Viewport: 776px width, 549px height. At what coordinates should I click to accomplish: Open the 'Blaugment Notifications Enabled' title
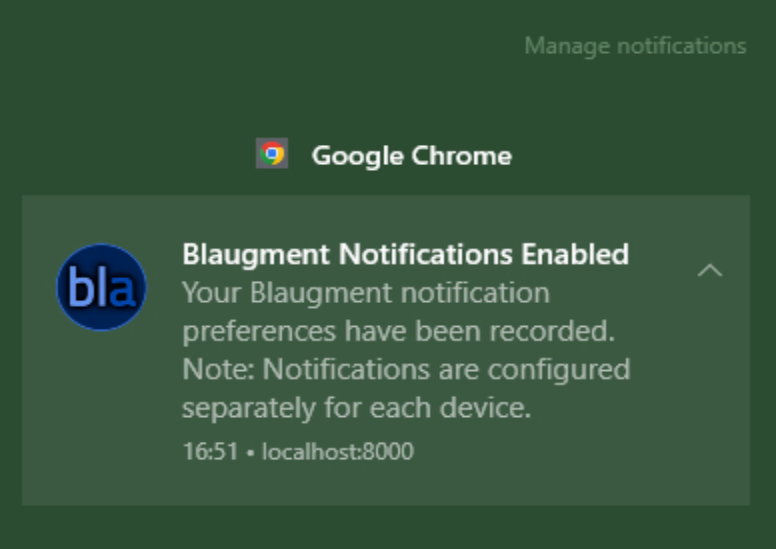click(405, 255)
